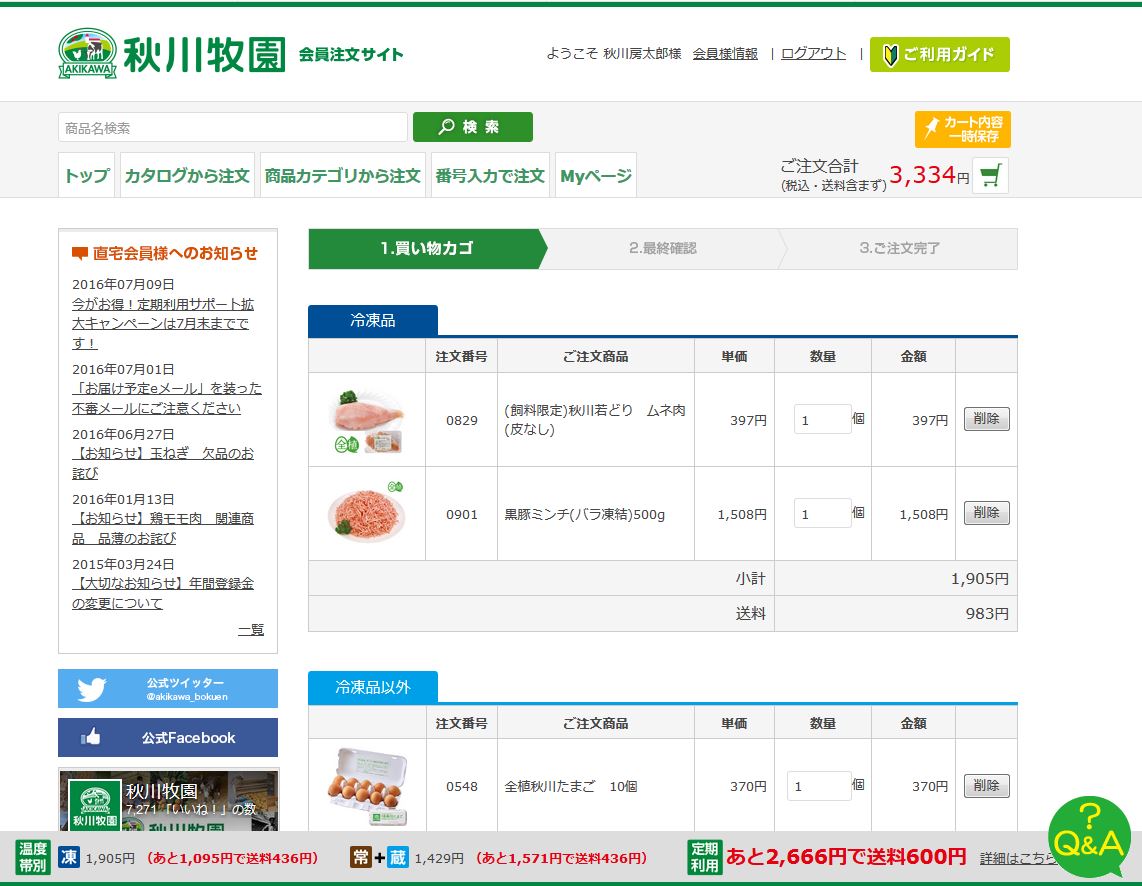The image size is (1142, 886).
Task: Open the 不審メール warning notice
Action: point(167,398)
